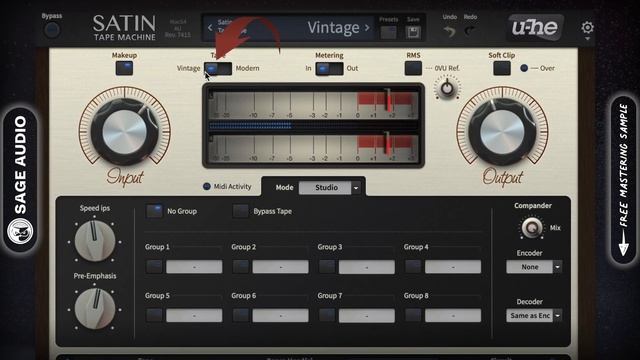640x360 pixels.
Task: Click the Group 8 name field
Action: coord(453,315)
